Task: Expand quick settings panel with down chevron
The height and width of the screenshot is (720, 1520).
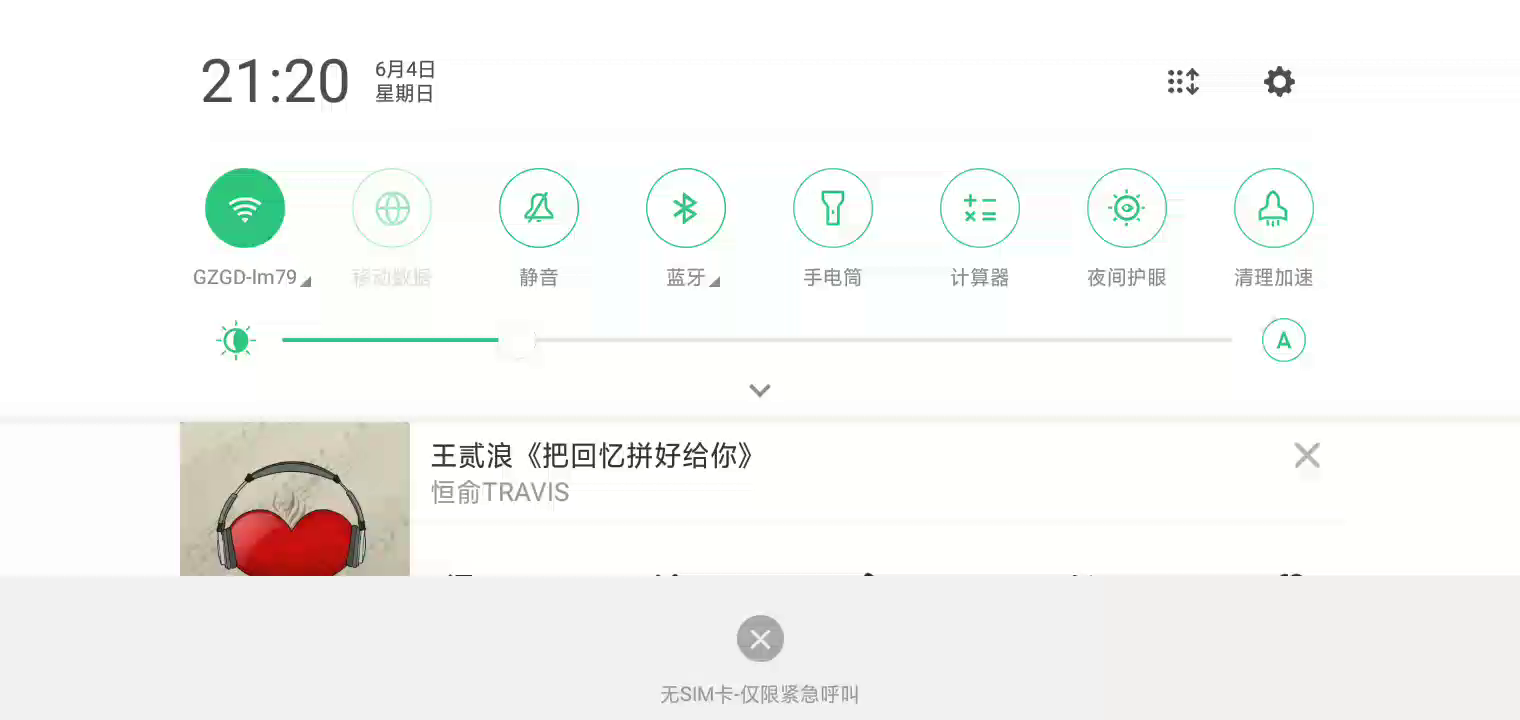Action: pyautogui.click(x=760, y=390)
